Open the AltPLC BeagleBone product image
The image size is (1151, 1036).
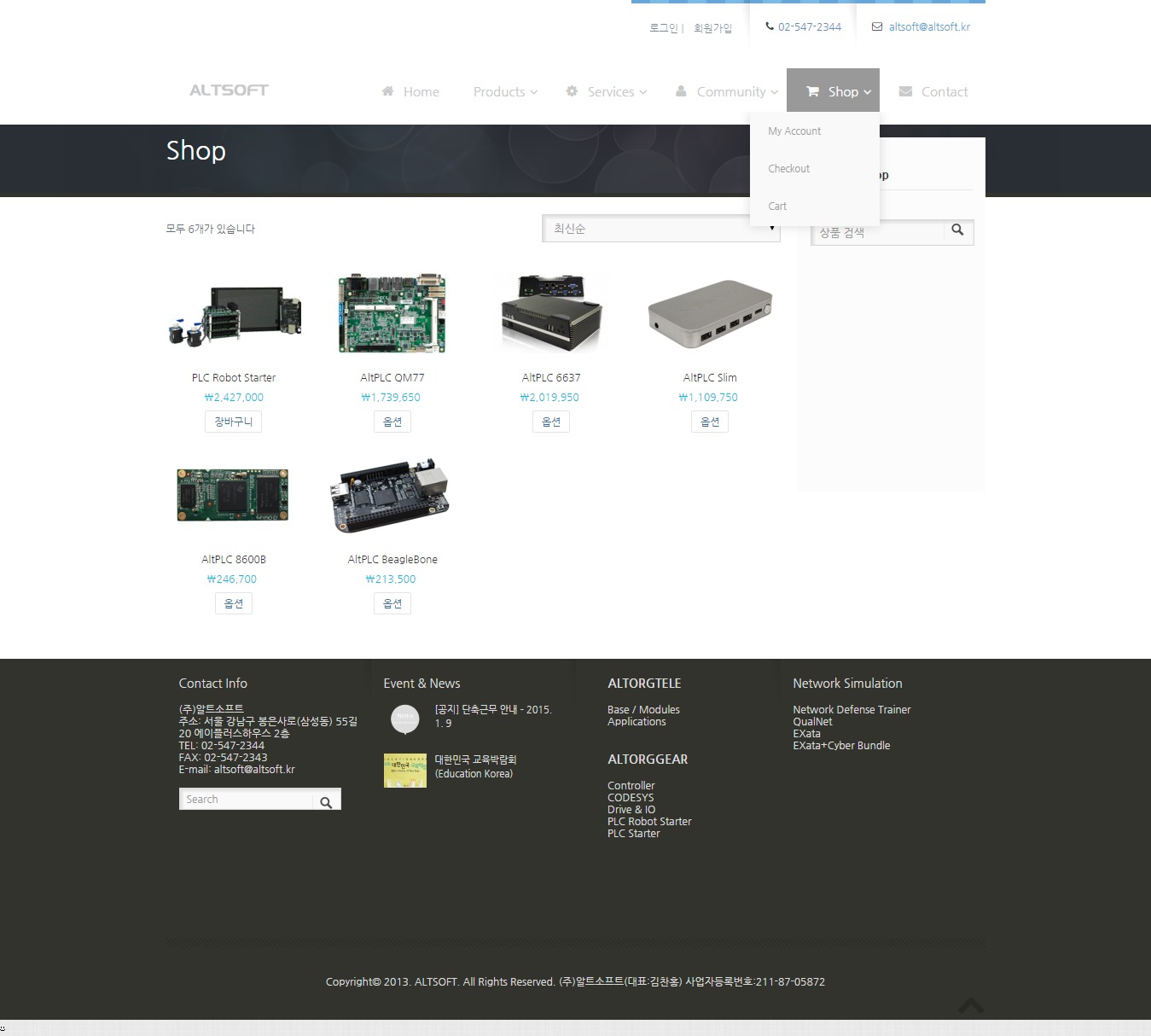(x=389, y=495)
